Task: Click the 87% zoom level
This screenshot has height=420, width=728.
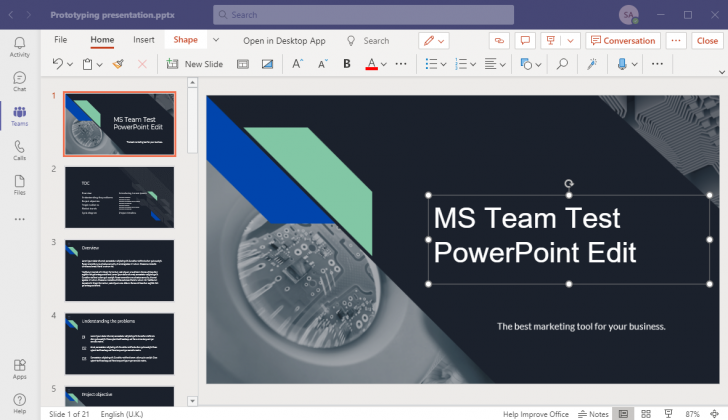Action: (x=692, y=414)
